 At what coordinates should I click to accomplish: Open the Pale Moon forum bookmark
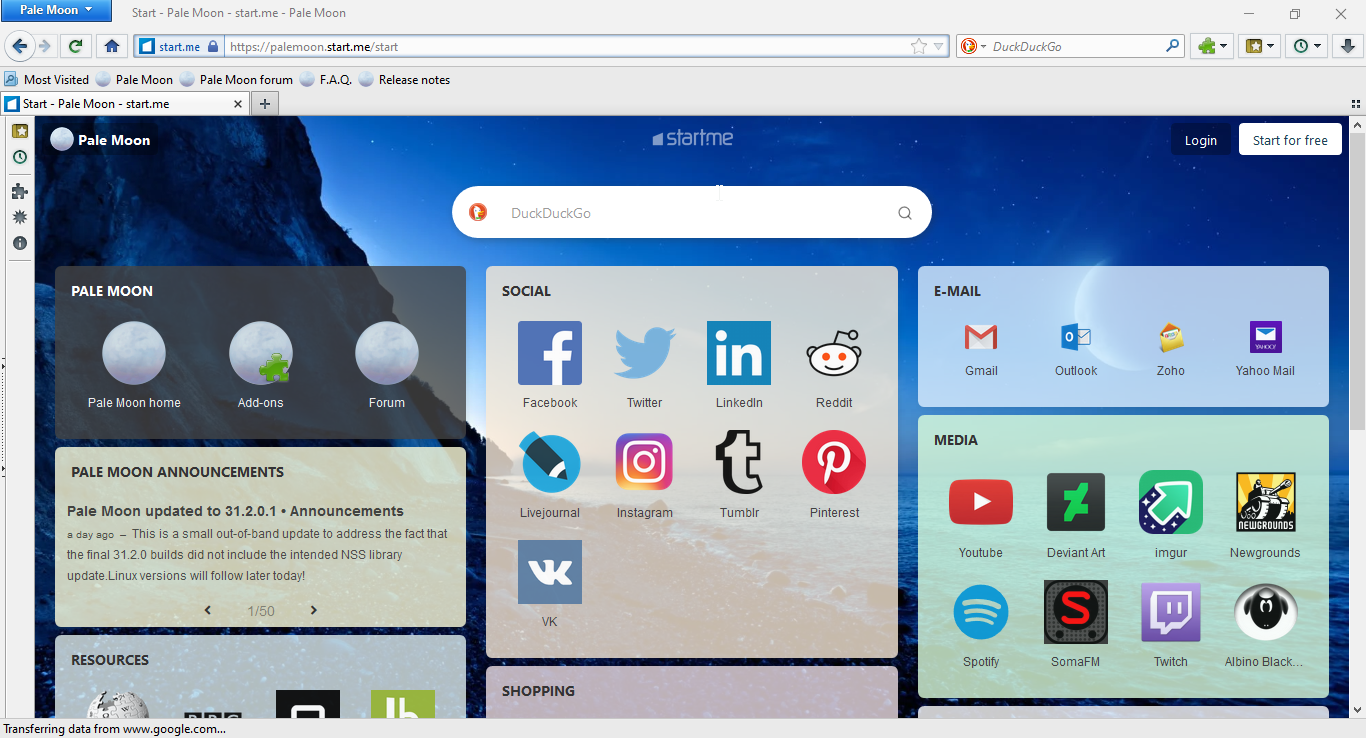click(x=236, y=79)
